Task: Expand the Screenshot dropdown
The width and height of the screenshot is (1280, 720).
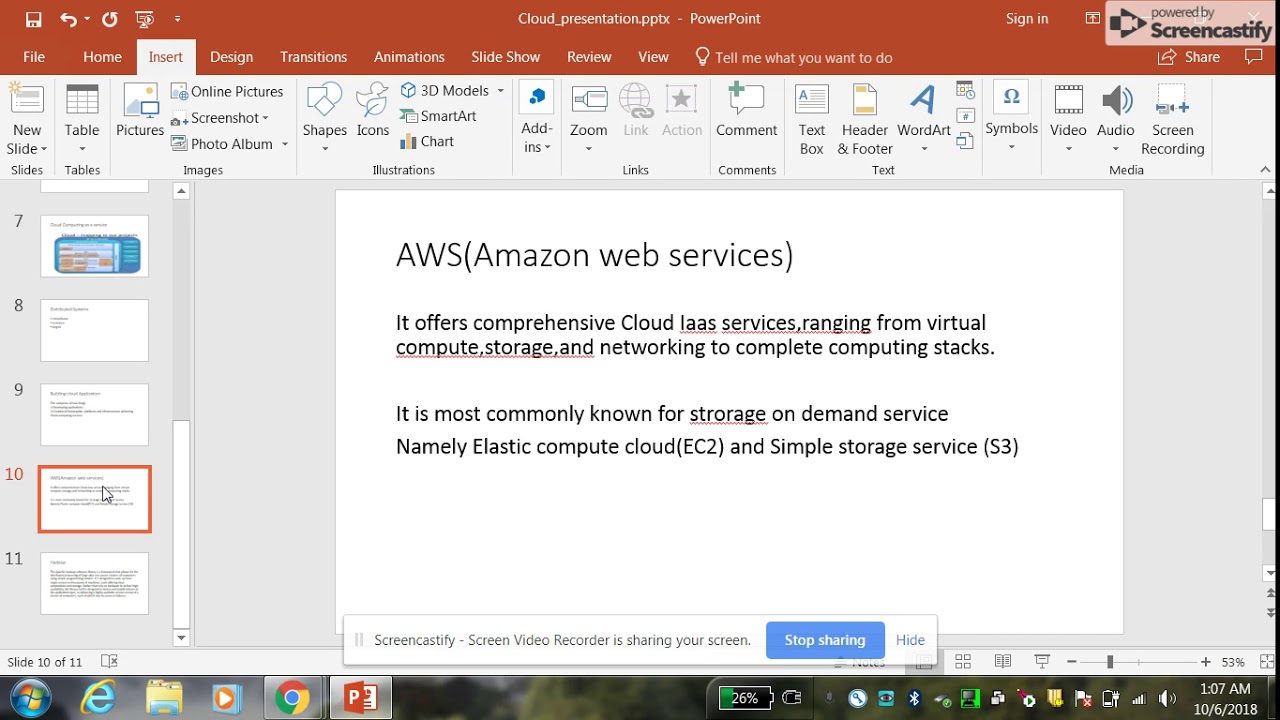Action: (265, 118)
